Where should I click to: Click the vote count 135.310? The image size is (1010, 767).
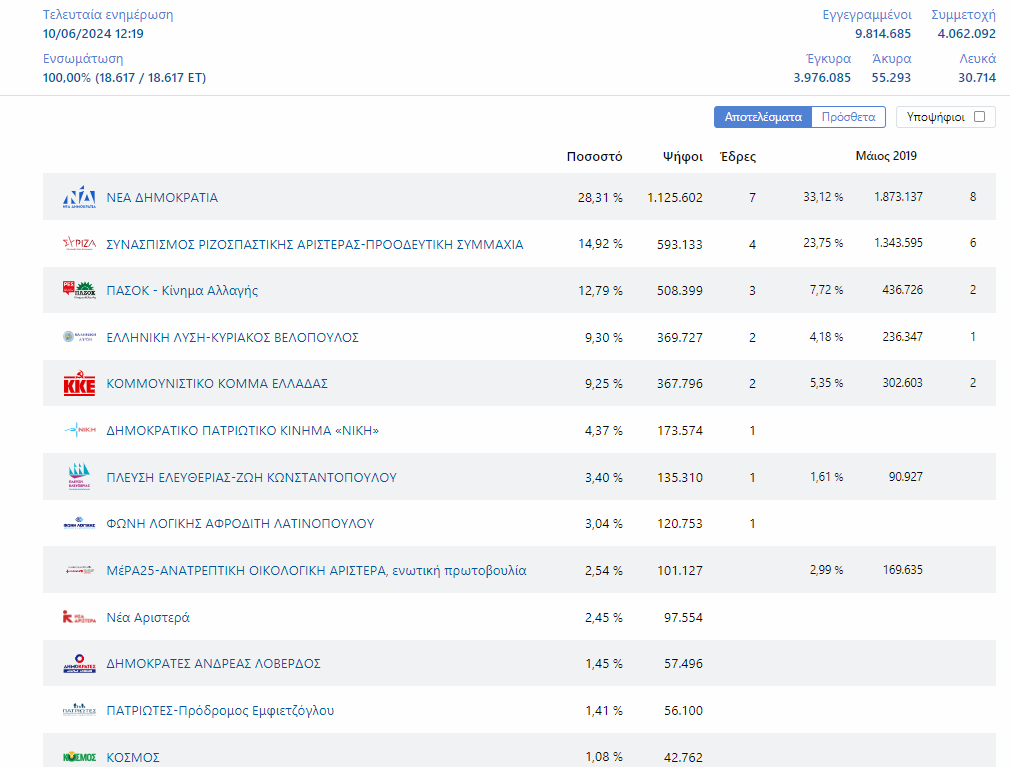point(680,477)
